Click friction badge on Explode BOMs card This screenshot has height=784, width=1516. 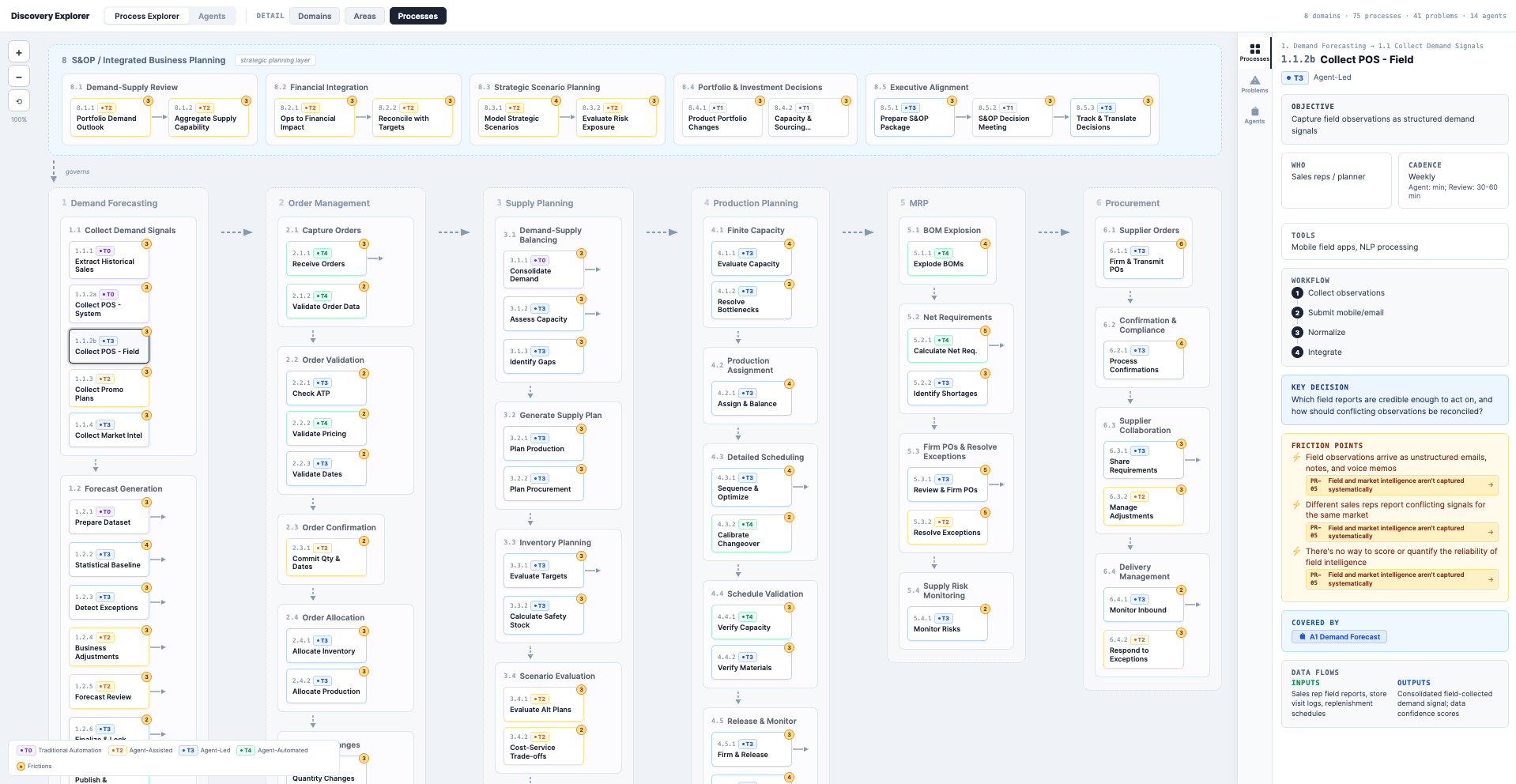coord(985,243)
